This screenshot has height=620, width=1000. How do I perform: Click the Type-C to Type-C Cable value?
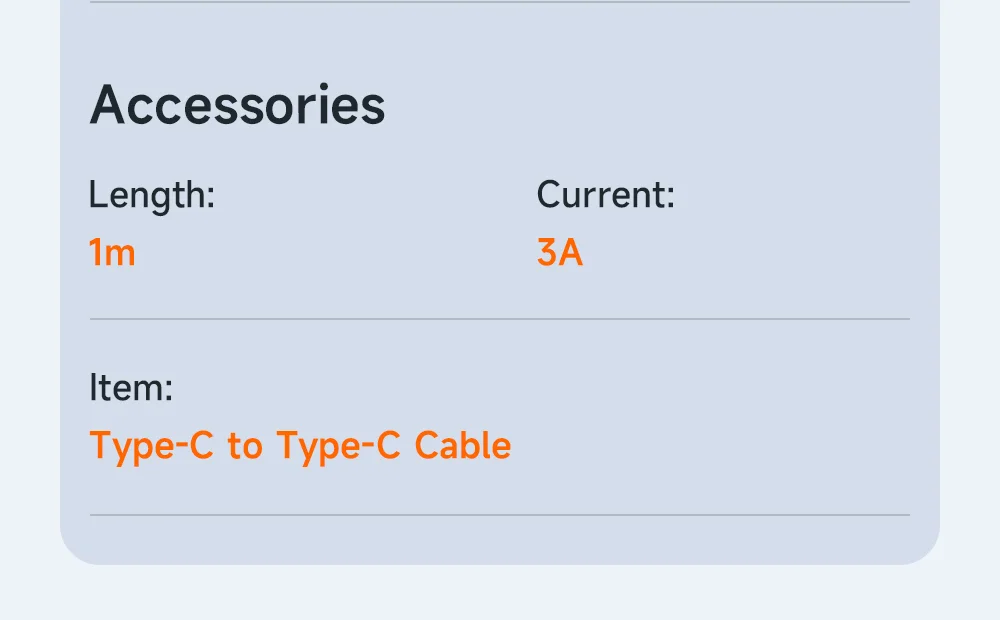tap(300, 446)
